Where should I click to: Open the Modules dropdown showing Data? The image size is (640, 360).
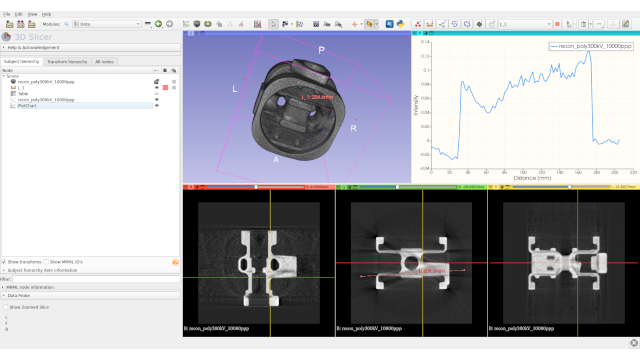107,24
